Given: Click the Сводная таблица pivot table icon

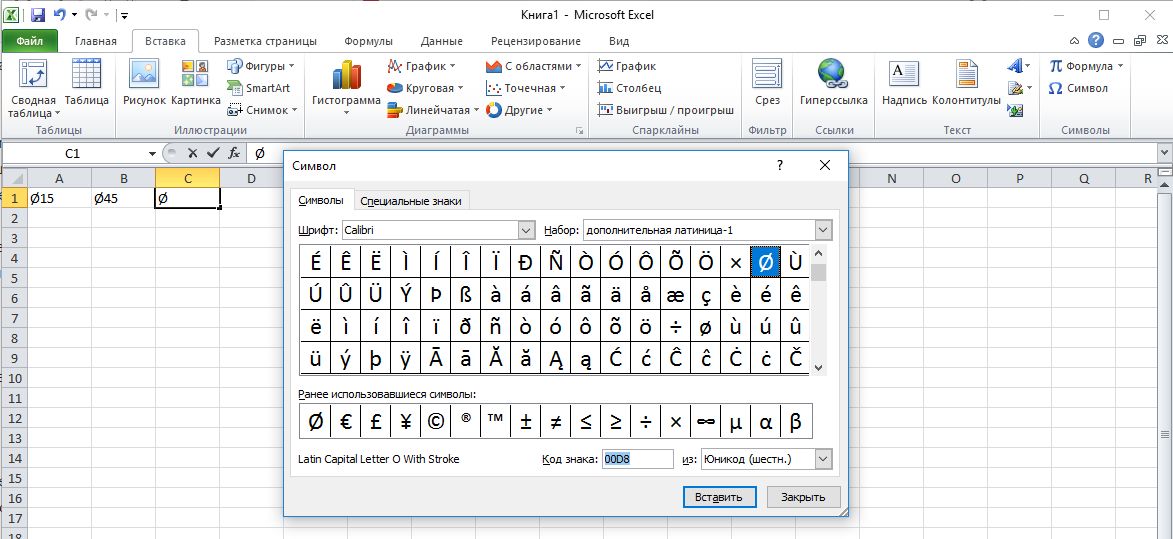Looking at the screenshot, I should (x=33, y=76).
